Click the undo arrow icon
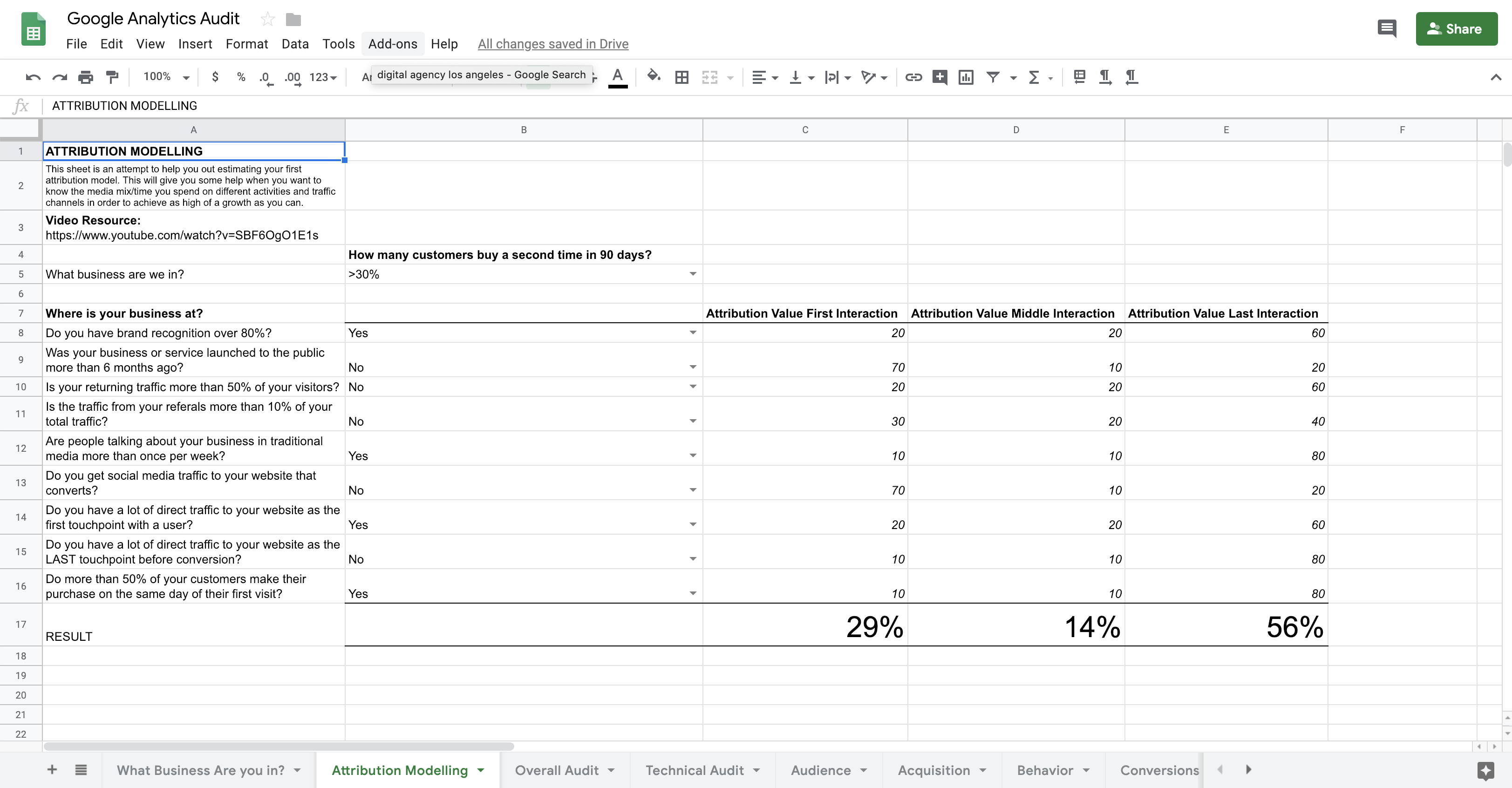 pos(33,77)
